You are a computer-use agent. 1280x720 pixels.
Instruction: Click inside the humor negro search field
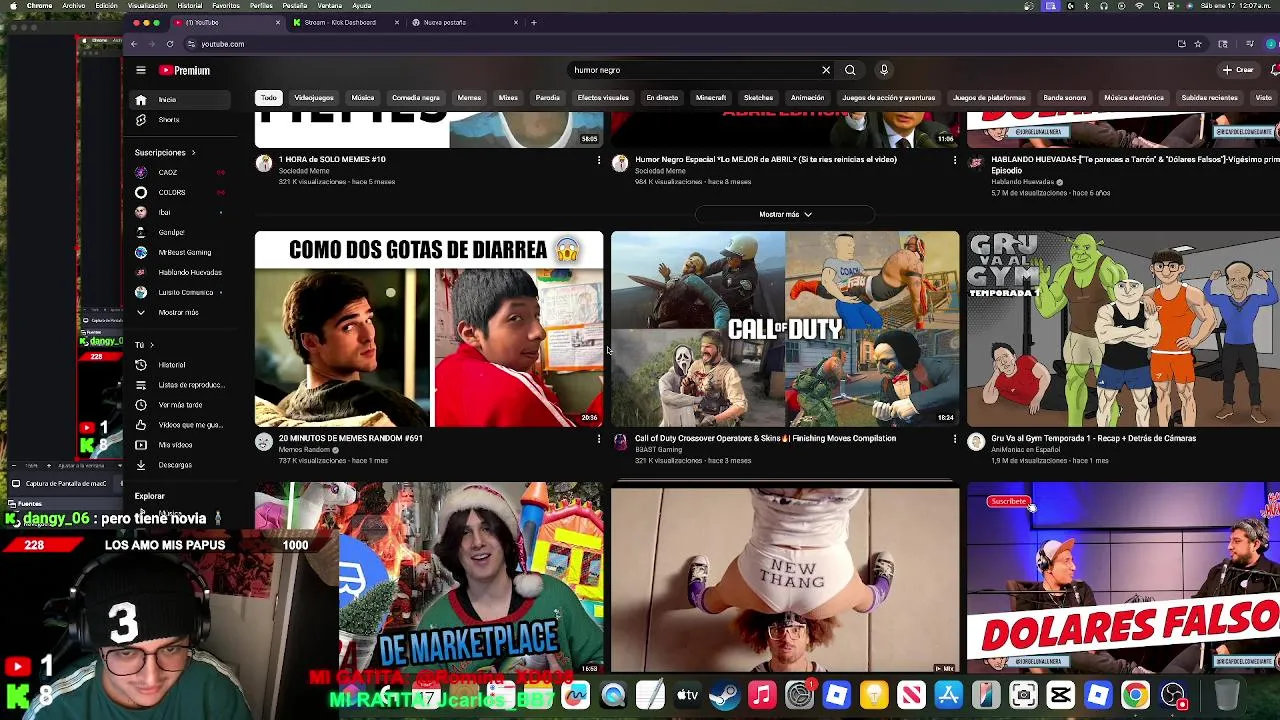[x=693, y=70]
